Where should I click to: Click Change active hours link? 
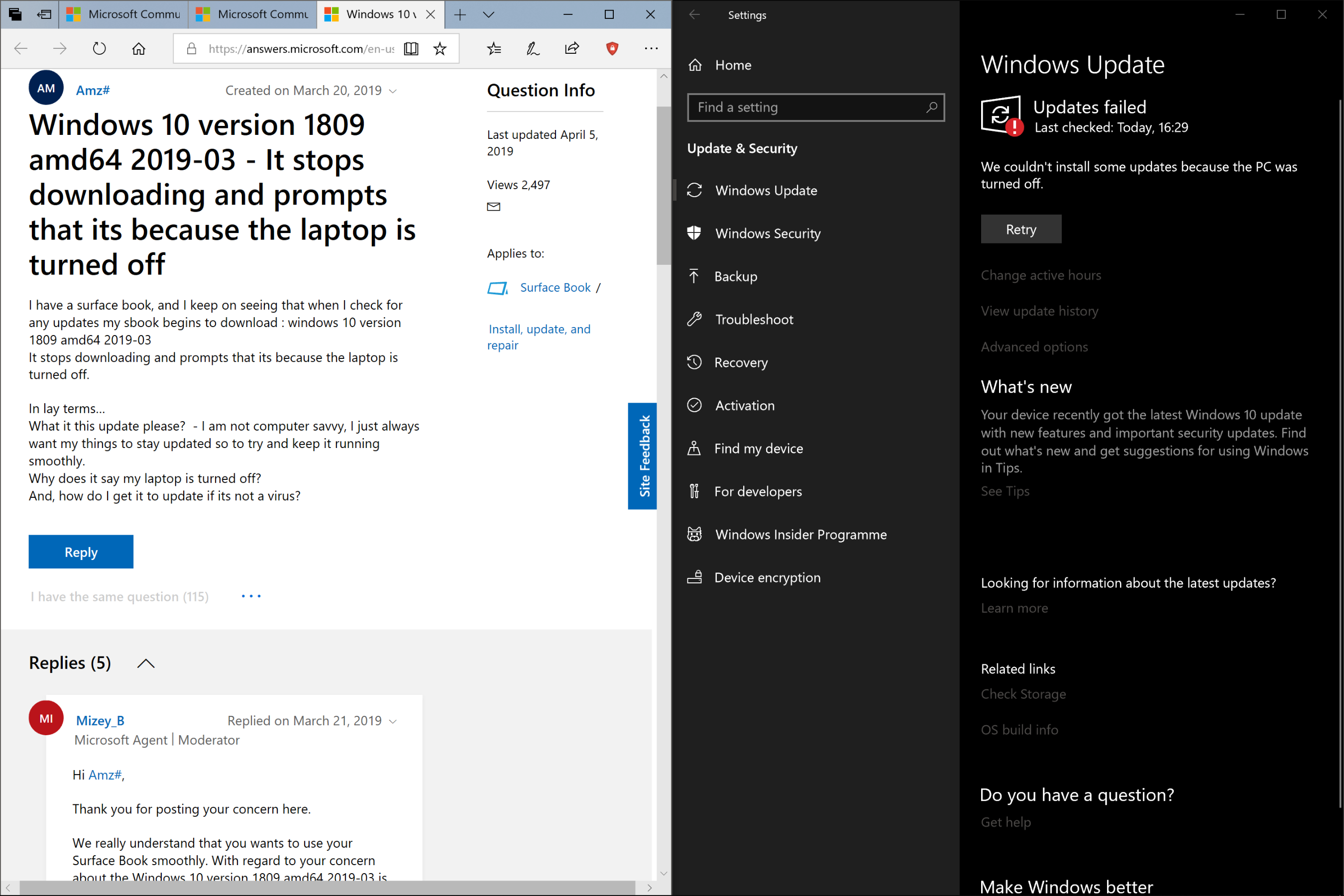(1040, 275)
